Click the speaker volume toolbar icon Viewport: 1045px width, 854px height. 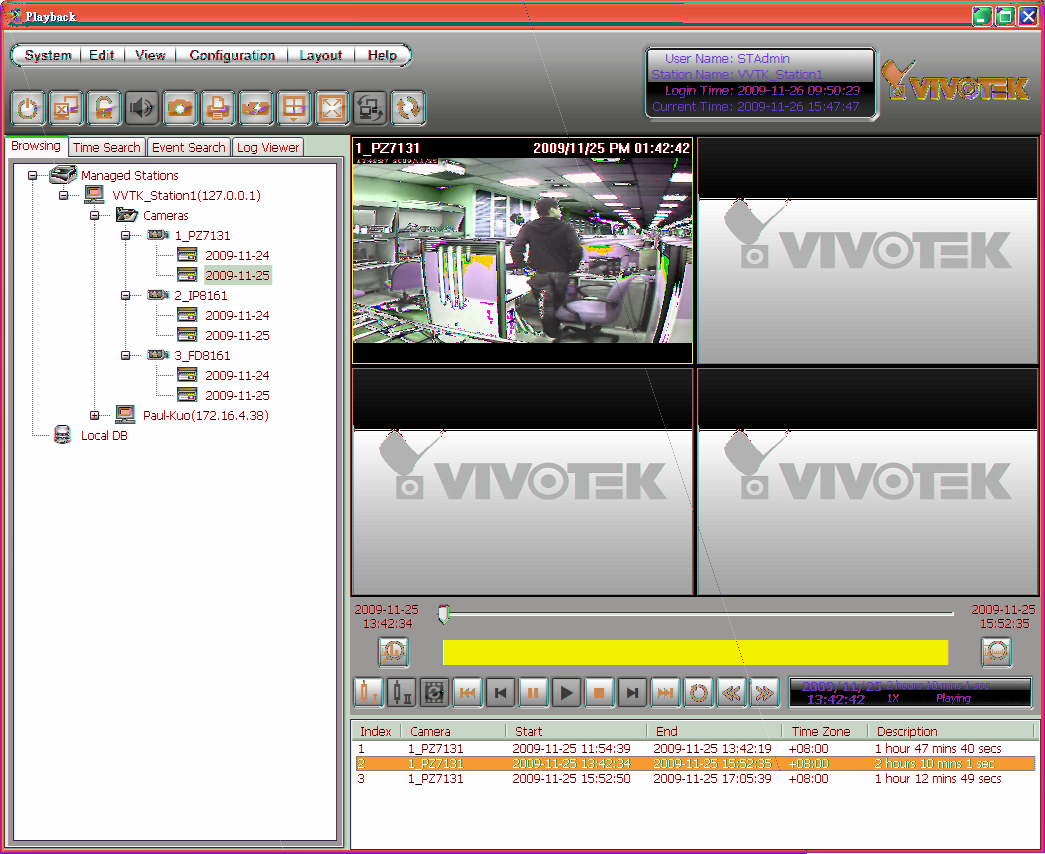click(141, 108)
